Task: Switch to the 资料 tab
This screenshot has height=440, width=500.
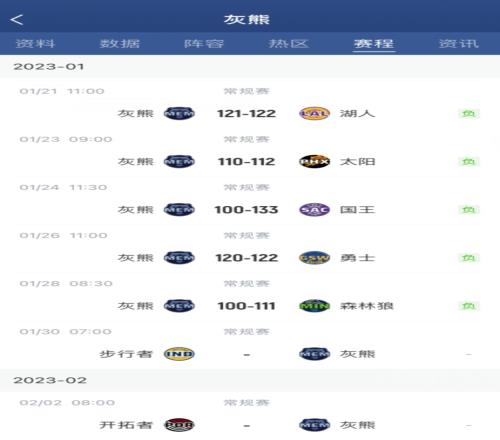Action: [x=35, y=44]
